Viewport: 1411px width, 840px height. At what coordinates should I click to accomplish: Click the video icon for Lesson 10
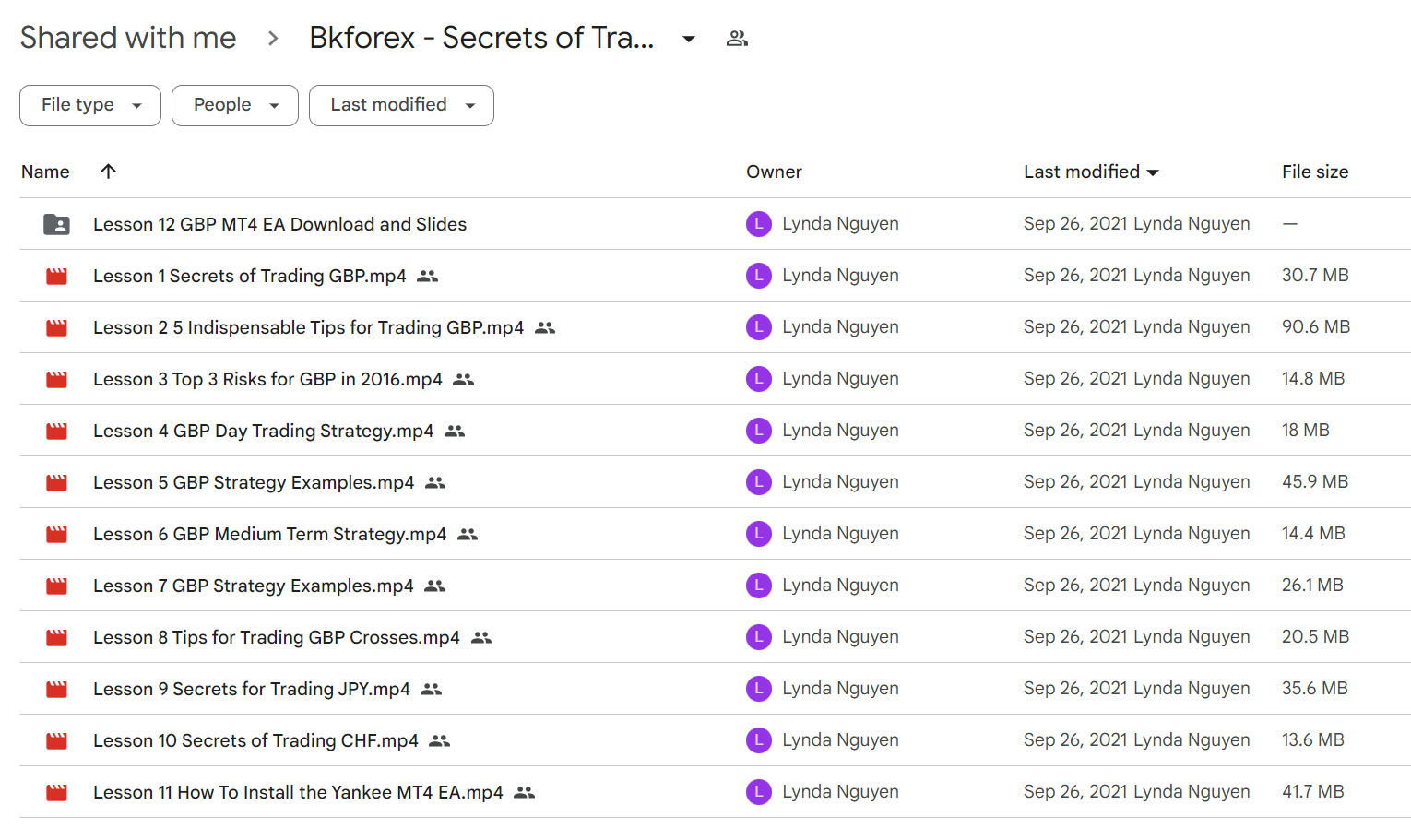click(x=56, y=740)
